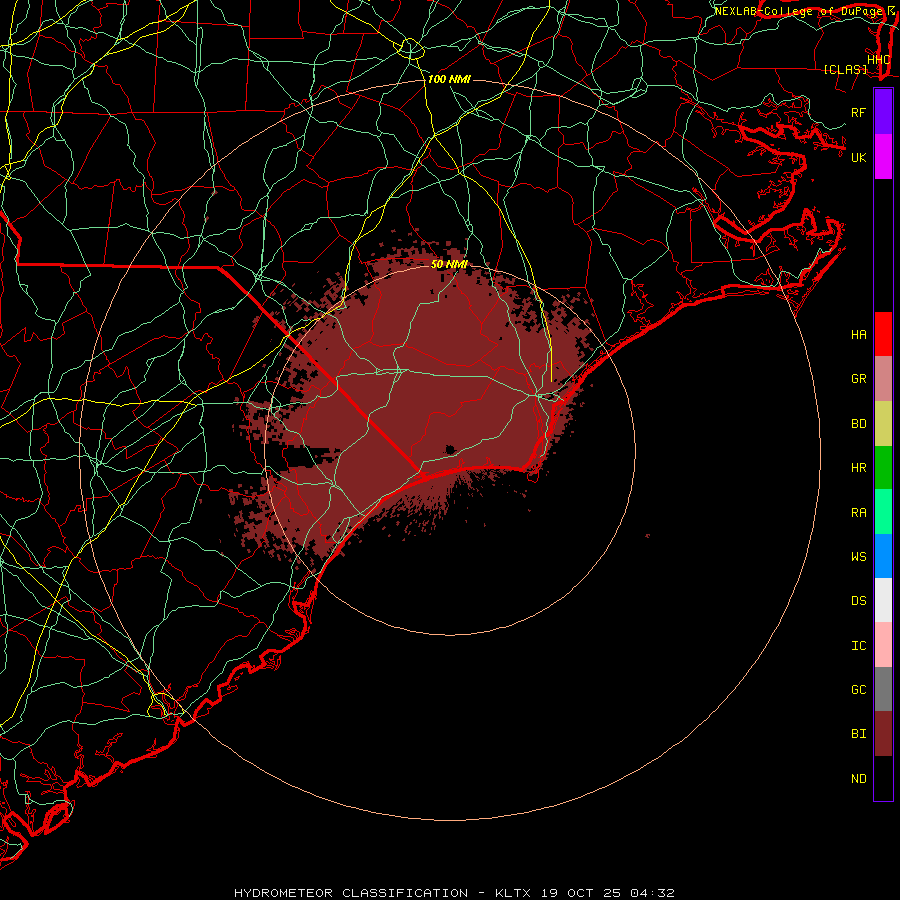Image resolution: width=900 pixels, height=900 pixels.
Task: Click the IC light pink legend swatch
Action: click(883, 645)
